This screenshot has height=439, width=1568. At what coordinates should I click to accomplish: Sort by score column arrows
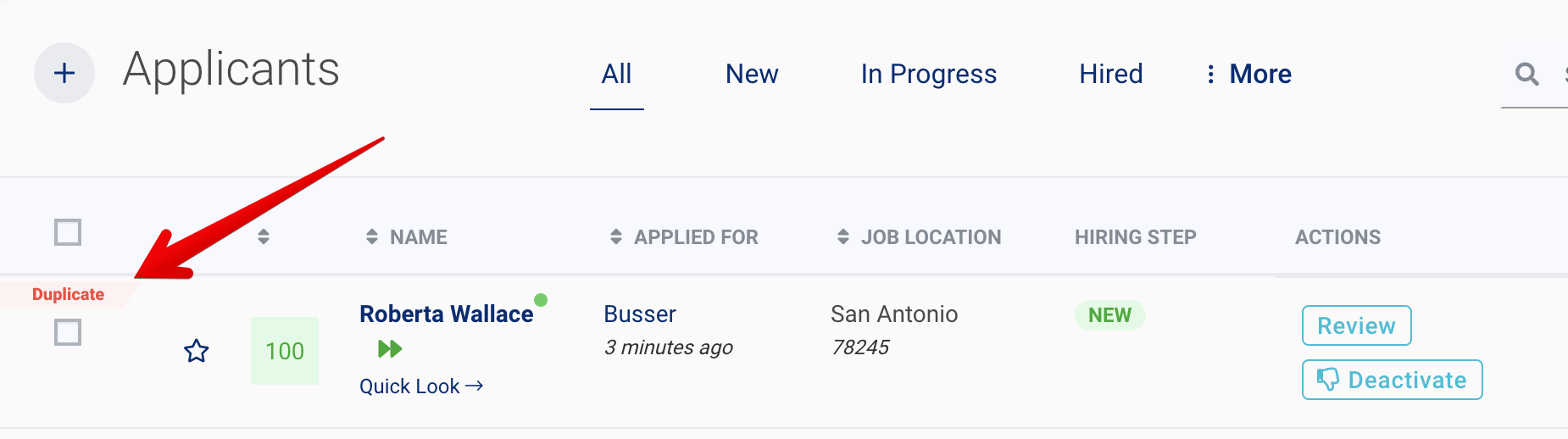click(264, 236)
